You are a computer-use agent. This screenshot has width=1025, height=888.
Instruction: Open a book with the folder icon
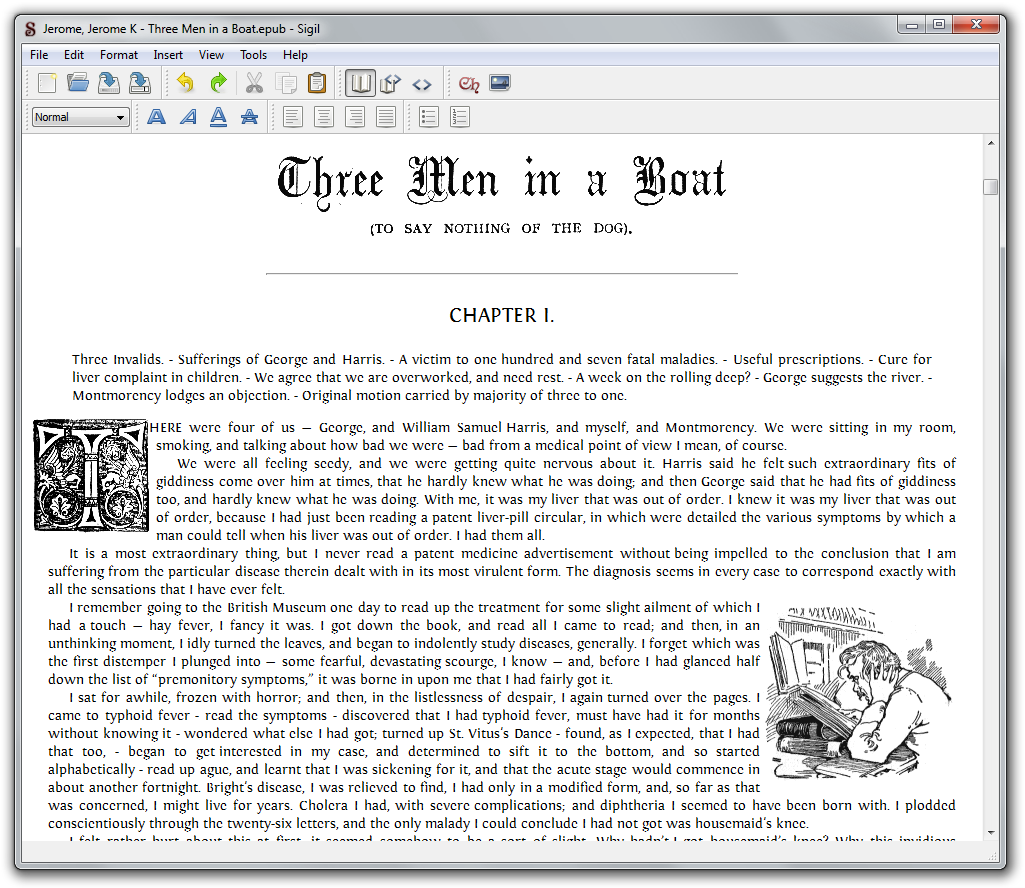(x=78, y=83)
